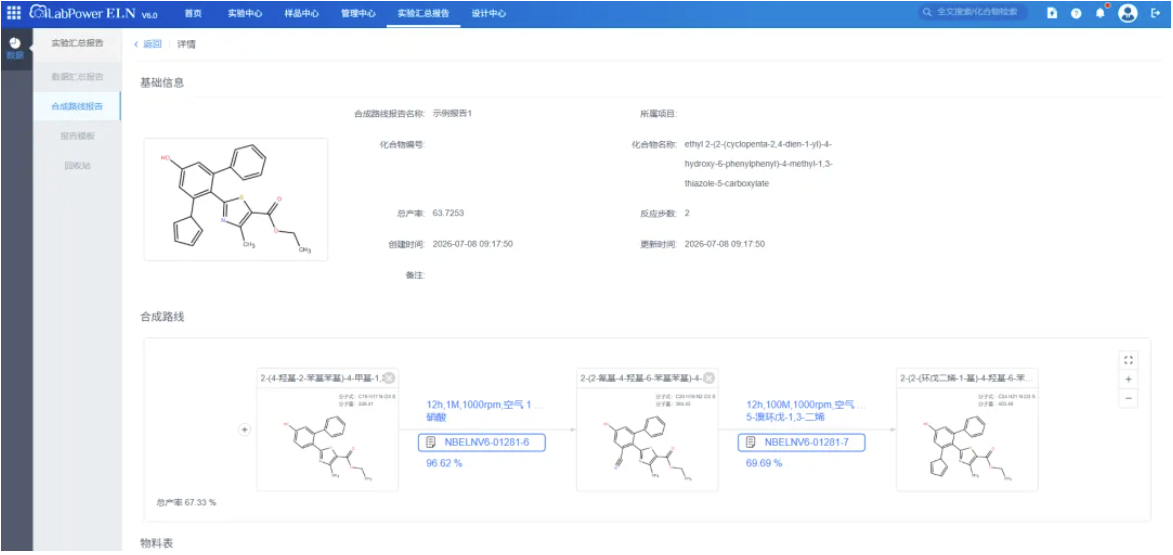Click the 63.7253 total yield value

coord(448,213)
